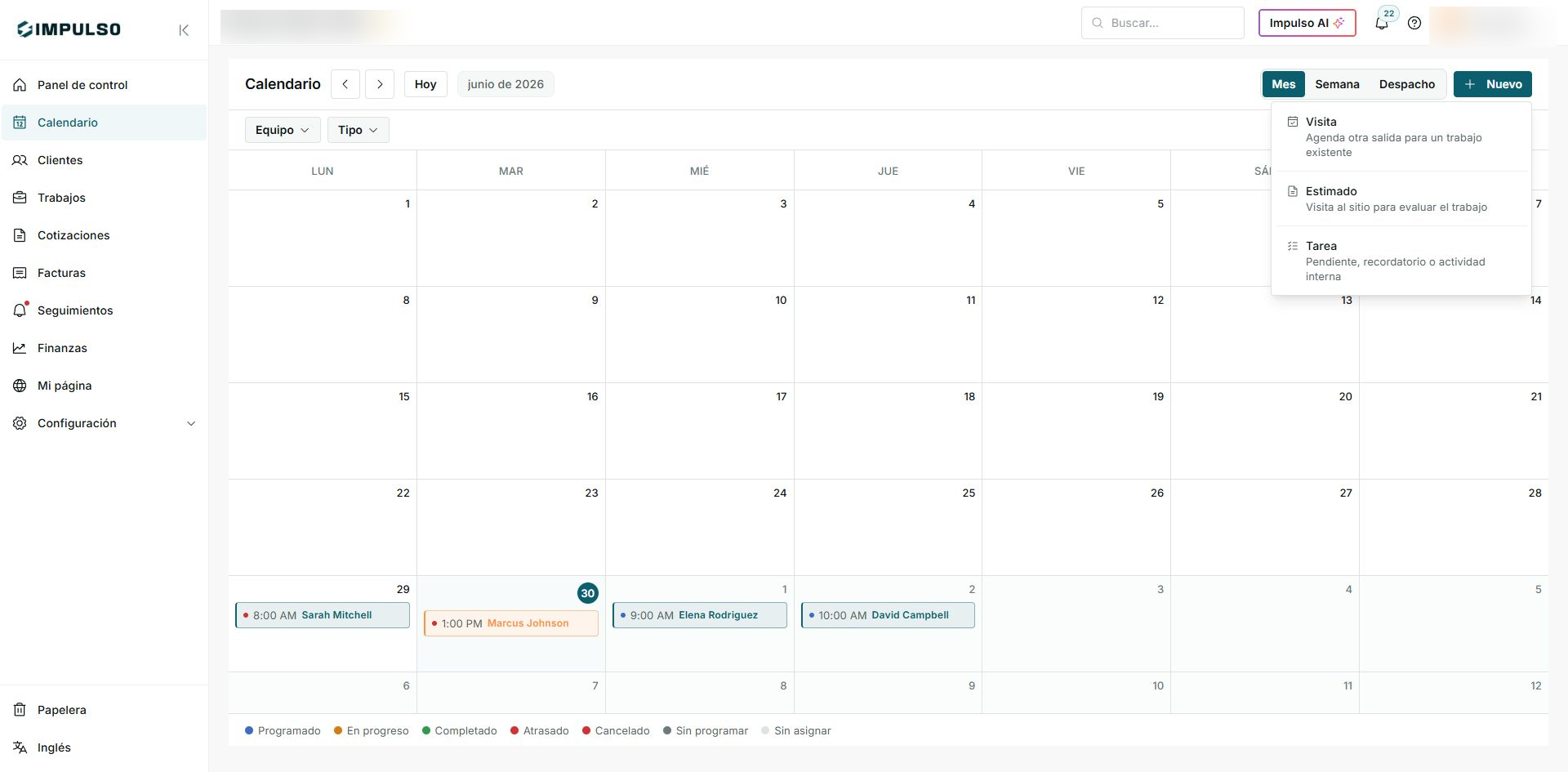
Task: Click the Impulso AI button
Action: [x=1307, y=23]
